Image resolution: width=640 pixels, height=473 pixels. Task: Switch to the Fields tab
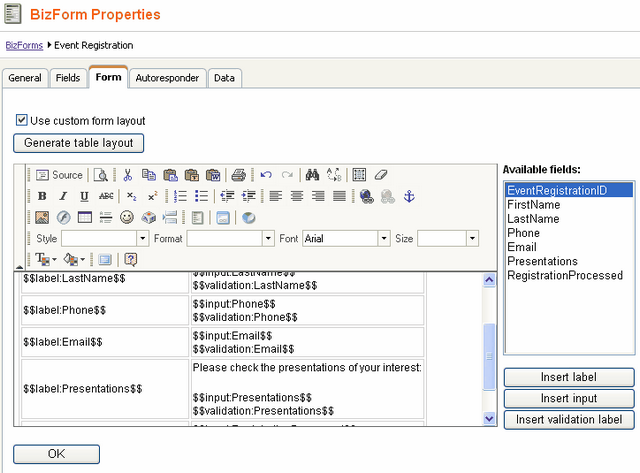(x=68, y=78)
